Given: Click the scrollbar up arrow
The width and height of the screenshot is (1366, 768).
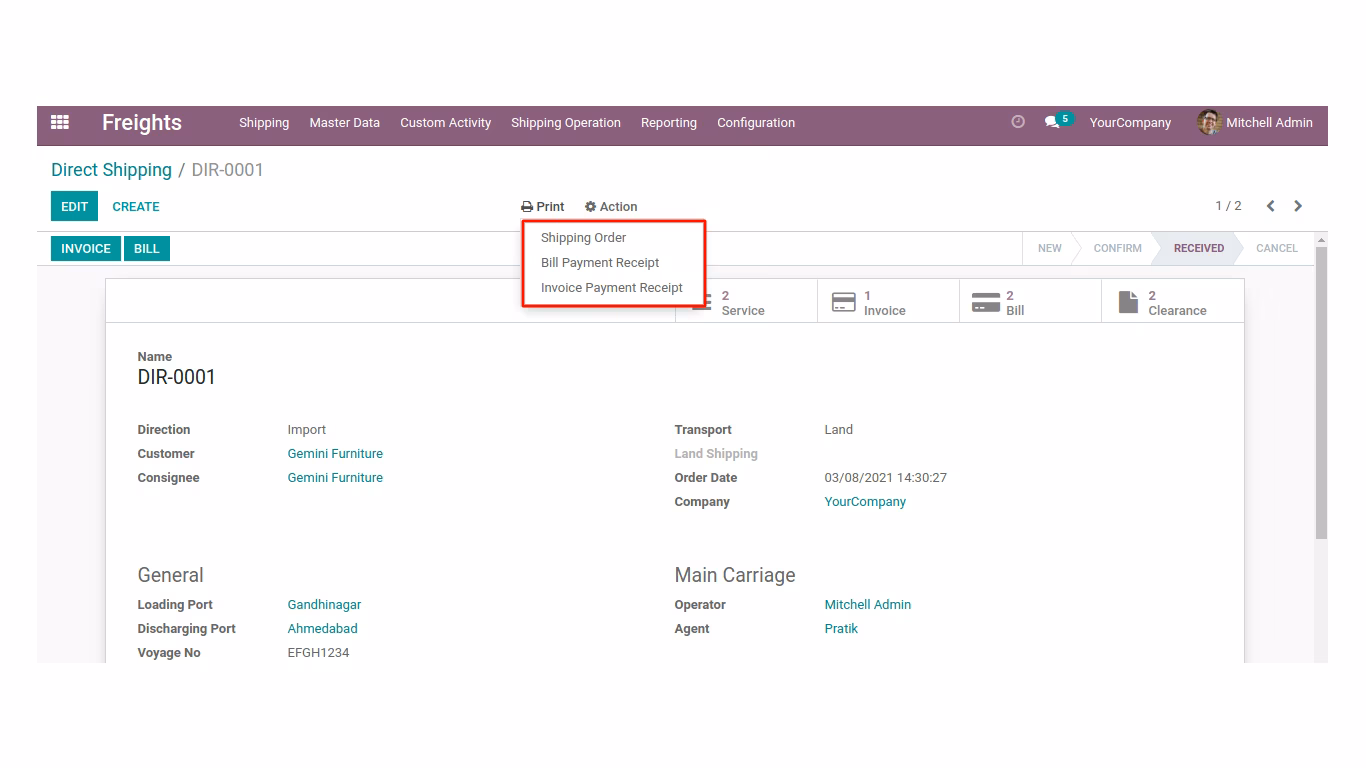Looking at the screenshot, I should (x=1321, y=240).
